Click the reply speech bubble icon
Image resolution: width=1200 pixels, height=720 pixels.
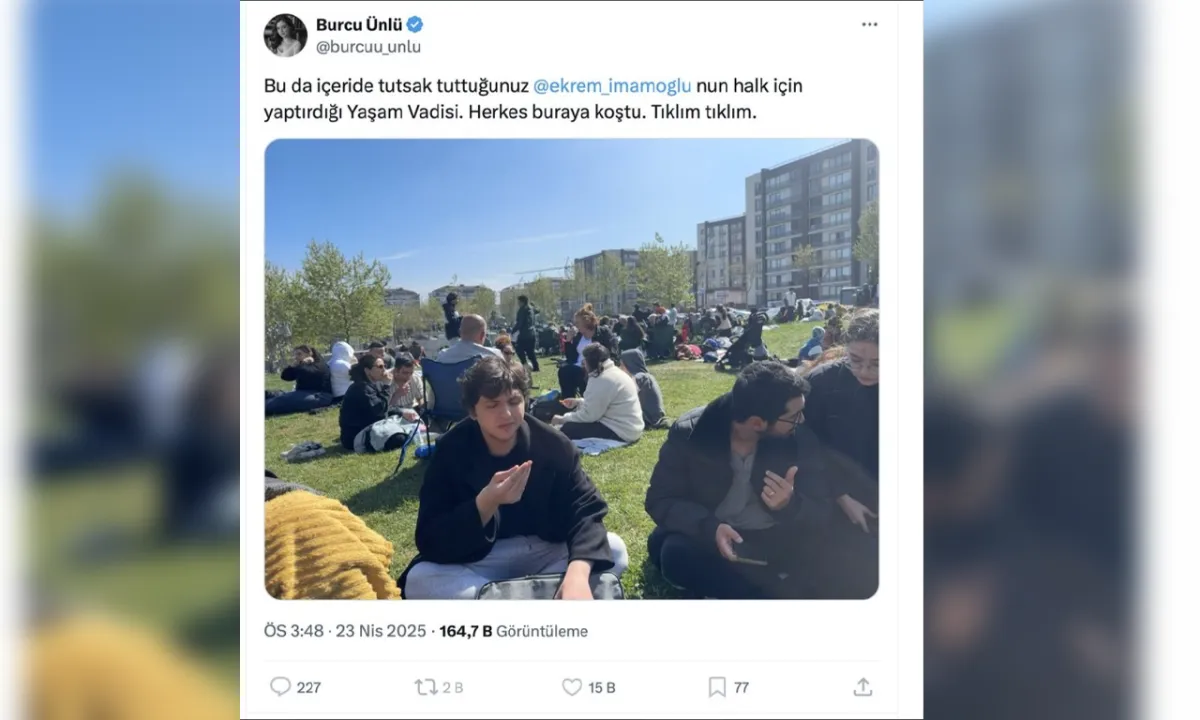point(280,687)
